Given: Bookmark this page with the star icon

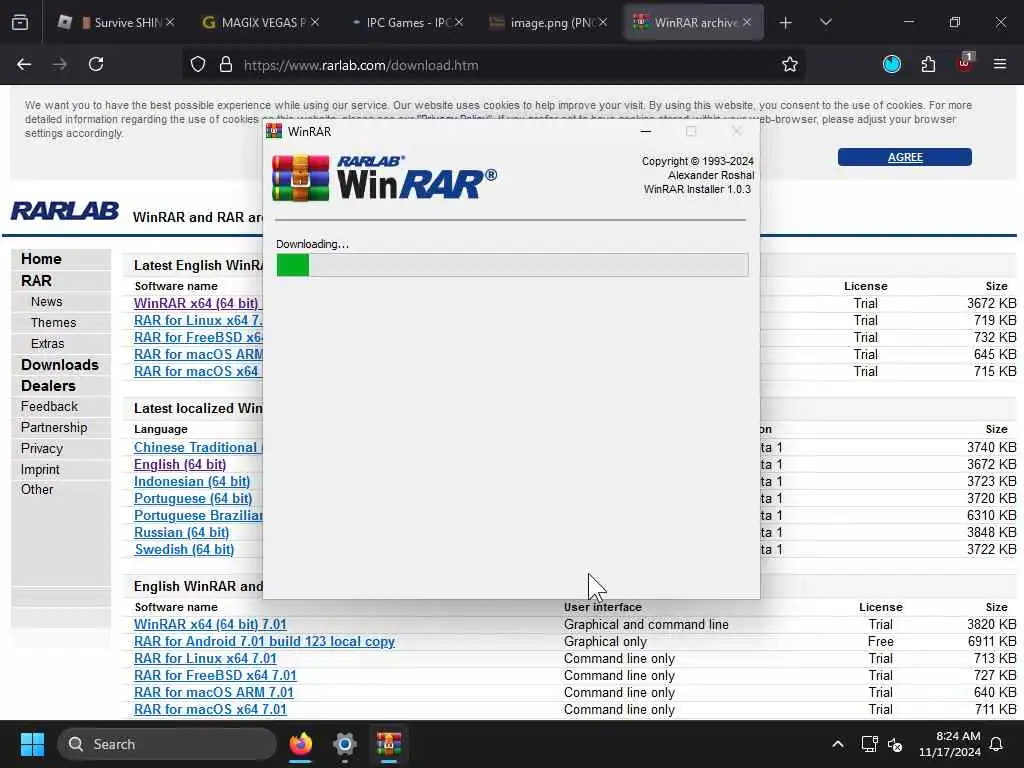Looking at the screenshot, I should click(x=790, y=65).
